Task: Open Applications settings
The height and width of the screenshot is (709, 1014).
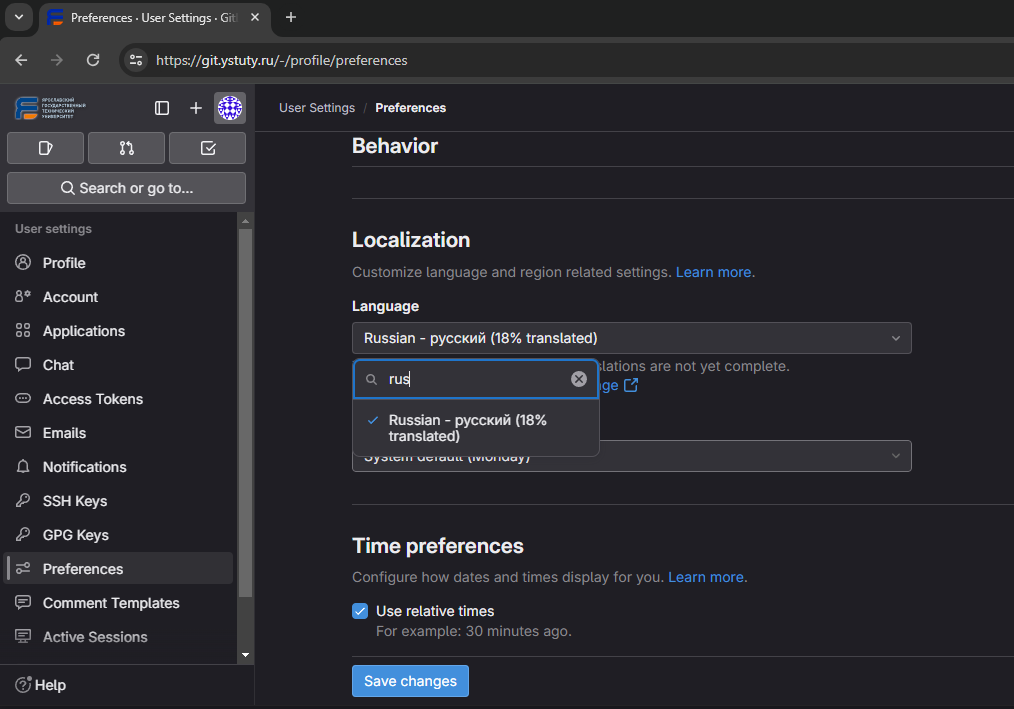Action: (x=118, y=331)
